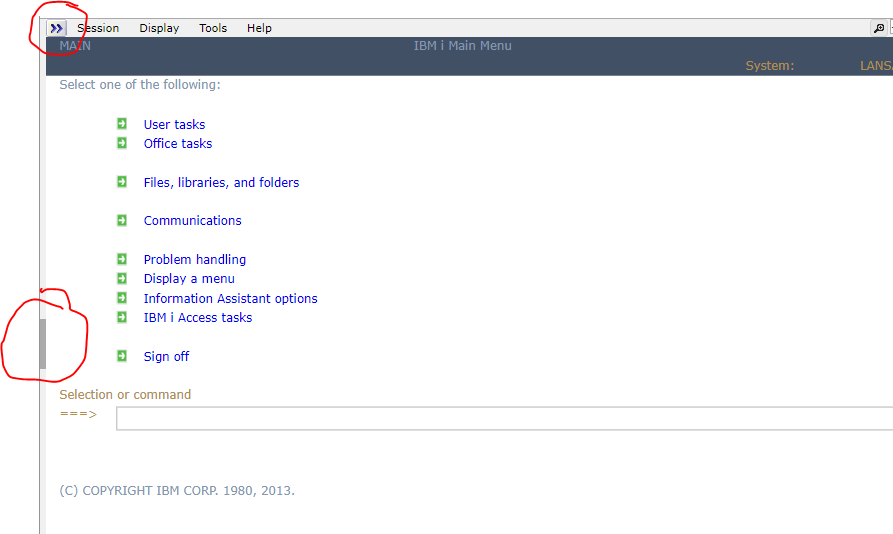Open IBM i Access tasks link
The image size is (893, 534).
[x=198, y=318]
